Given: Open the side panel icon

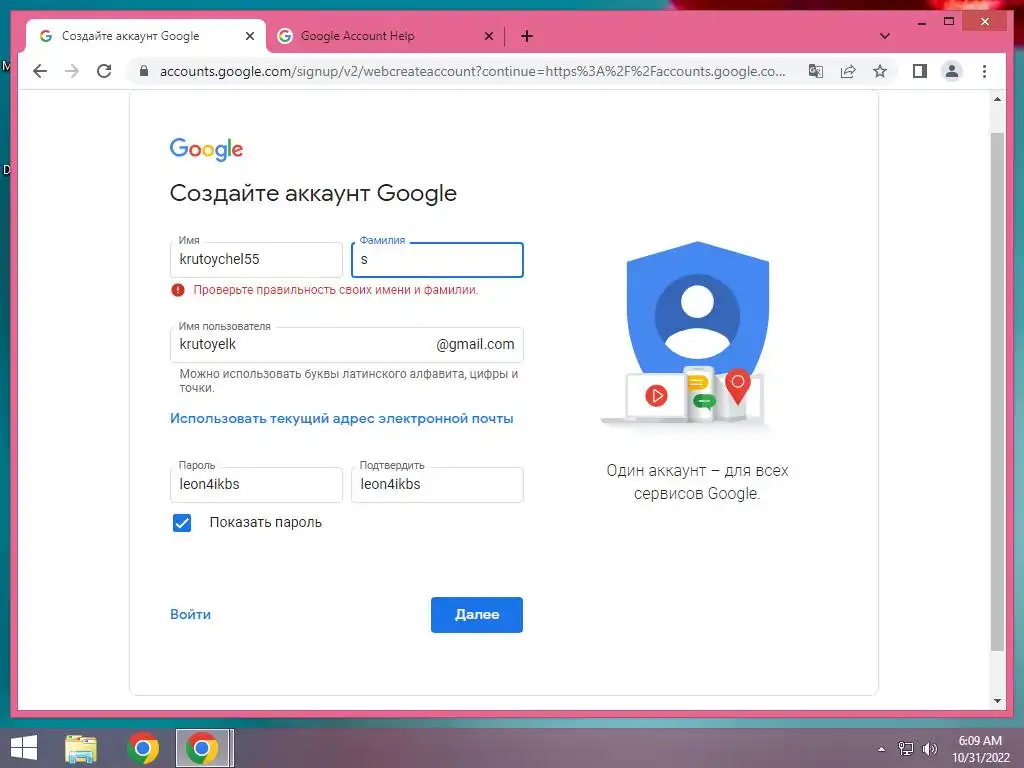Looking at the screenshot, I should pyautogui.click(x=920, y=71).
